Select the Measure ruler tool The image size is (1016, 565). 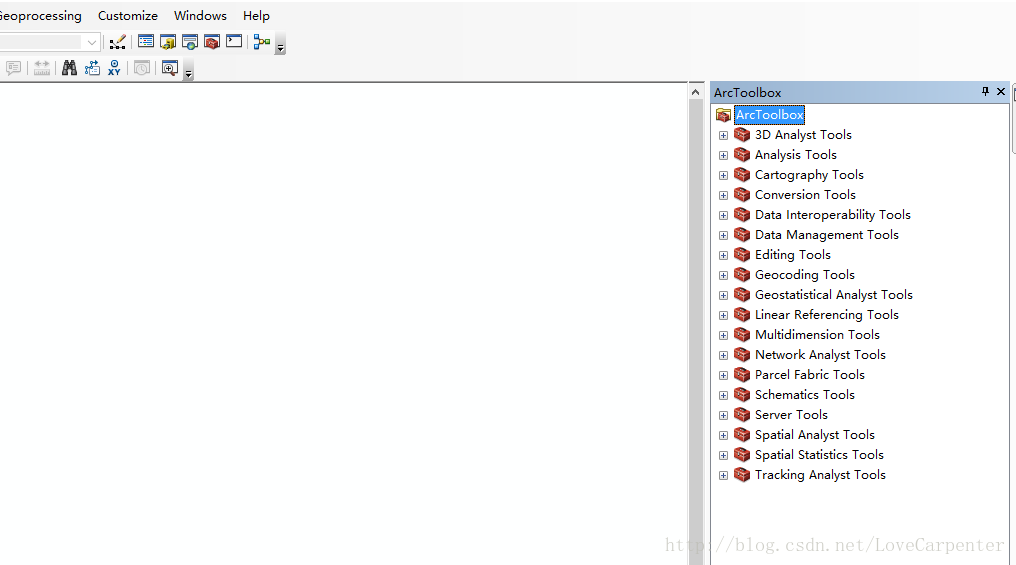41,68
